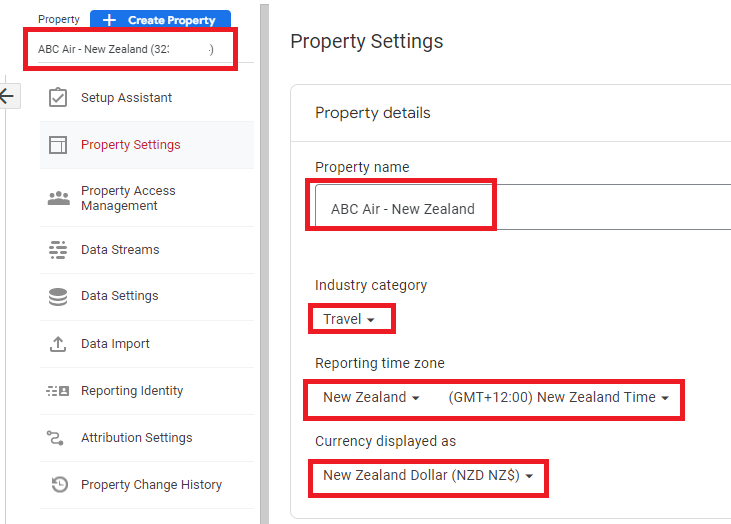
Task: Click the Data Settings database icon
Action: 58,296
